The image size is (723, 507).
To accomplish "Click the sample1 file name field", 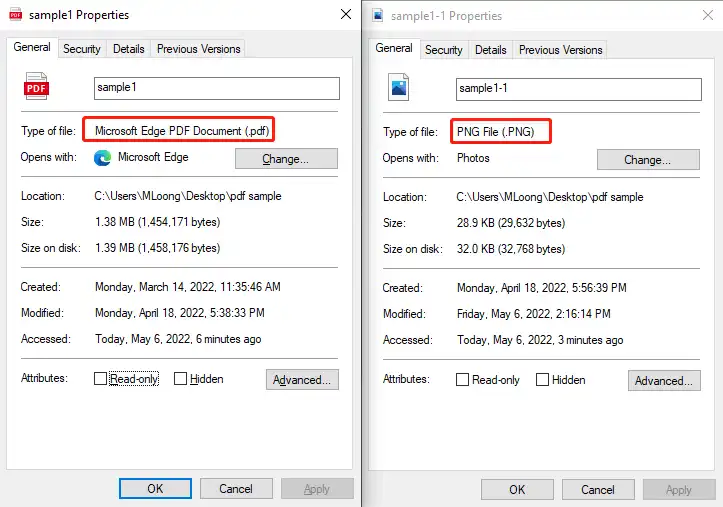I will coord(216,88).
